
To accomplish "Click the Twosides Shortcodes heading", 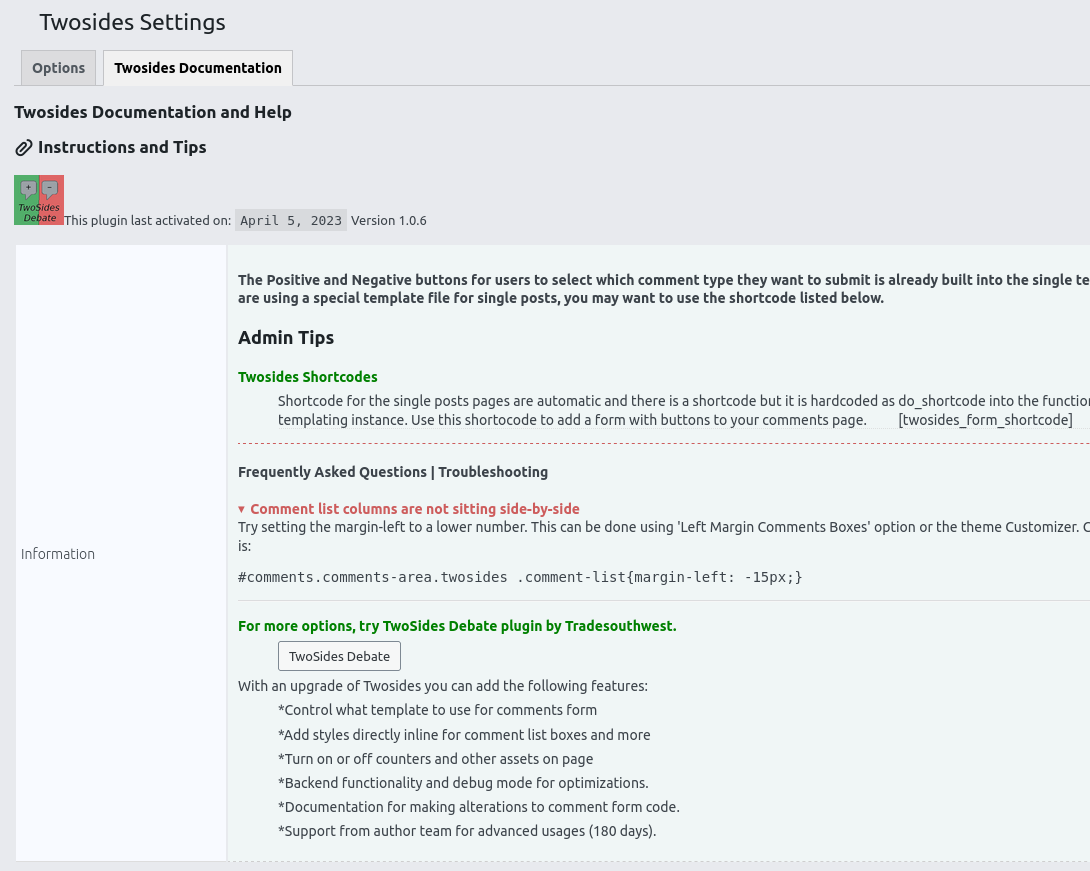I will click(x=307, y=377).
